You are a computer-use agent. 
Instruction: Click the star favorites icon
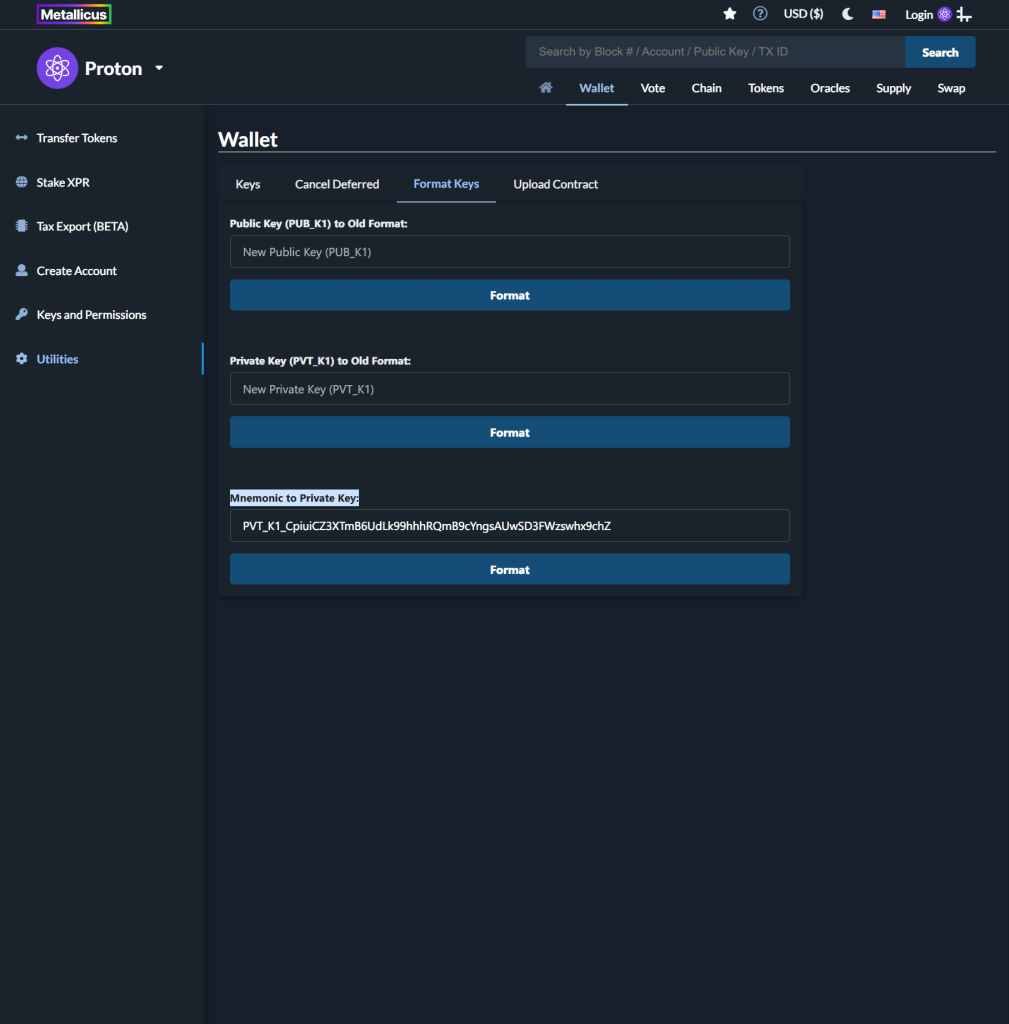pyautogui.click(x=729, y=14)
